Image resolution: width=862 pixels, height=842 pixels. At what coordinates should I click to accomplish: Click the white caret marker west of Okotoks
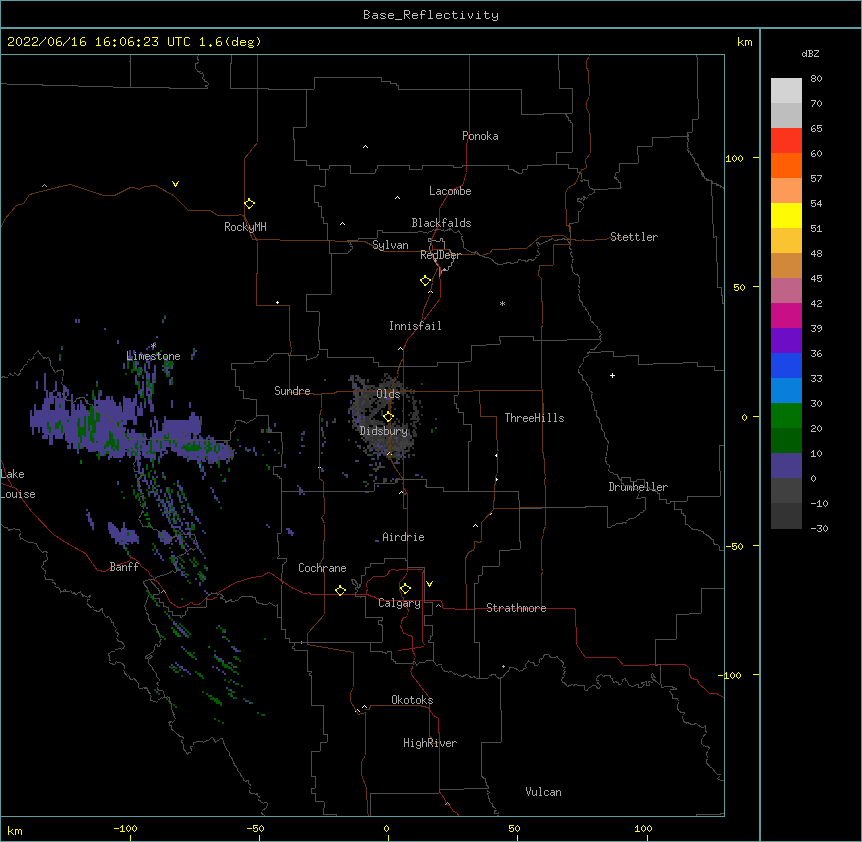364,707
